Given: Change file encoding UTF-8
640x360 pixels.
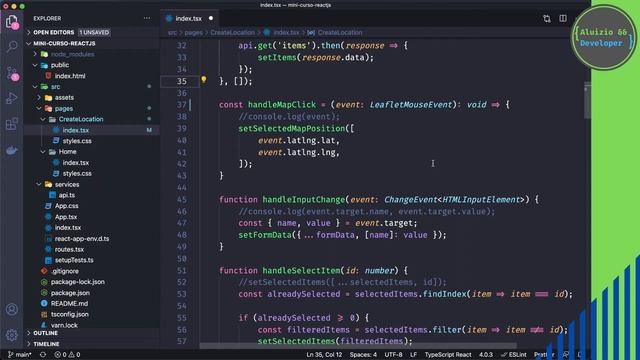Looking at the screenshot, I should coord(393,355).
